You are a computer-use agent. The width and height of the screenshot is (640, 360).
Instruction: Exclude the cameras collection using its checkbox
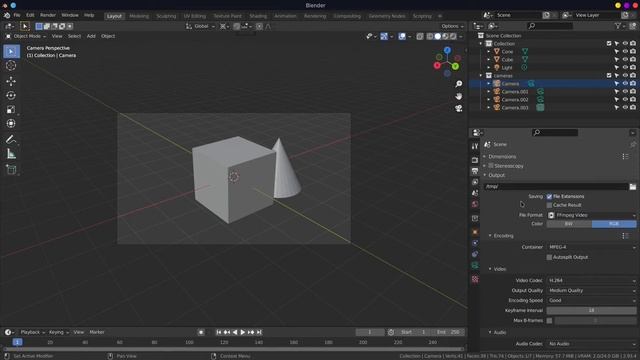coord(609,76)
